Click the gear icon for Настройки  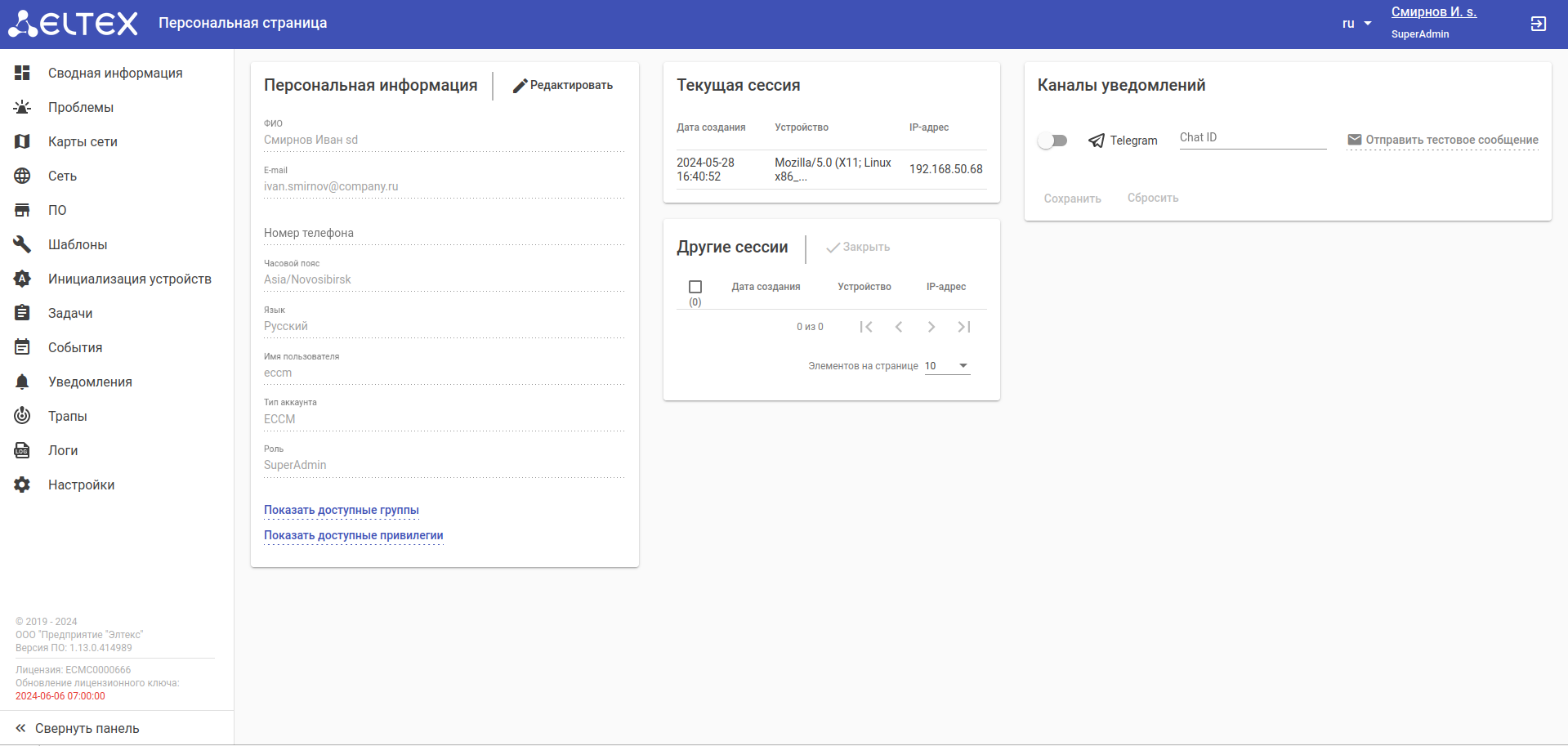click(22, 485)
